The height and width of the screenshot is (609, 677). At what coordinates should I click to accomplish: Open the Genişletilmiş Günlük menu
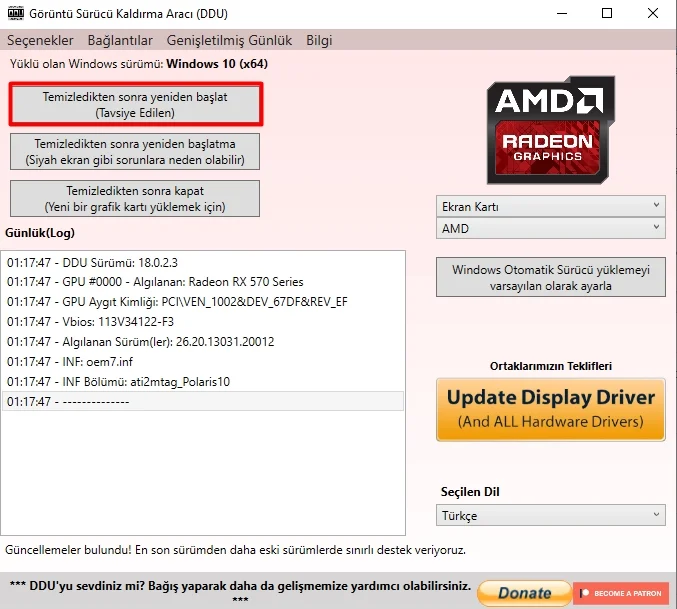(229, 40)
